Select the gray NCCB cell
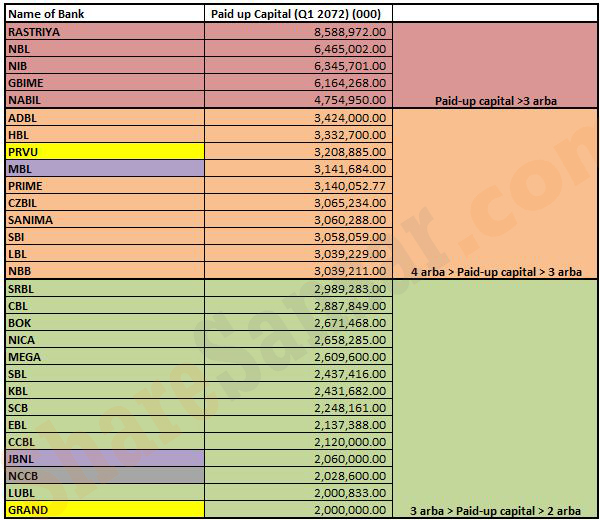Image resolution: width=600 pixels, height=520 pixels. [x=105, y=476]
